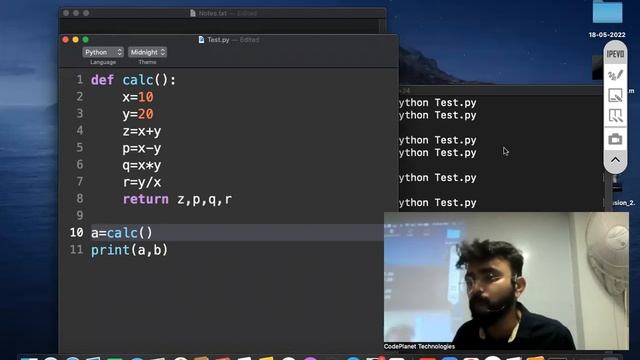This screenshot has height=360, width=640.
Task: Click line number 9 in gutter
Action: pos(80,215)
